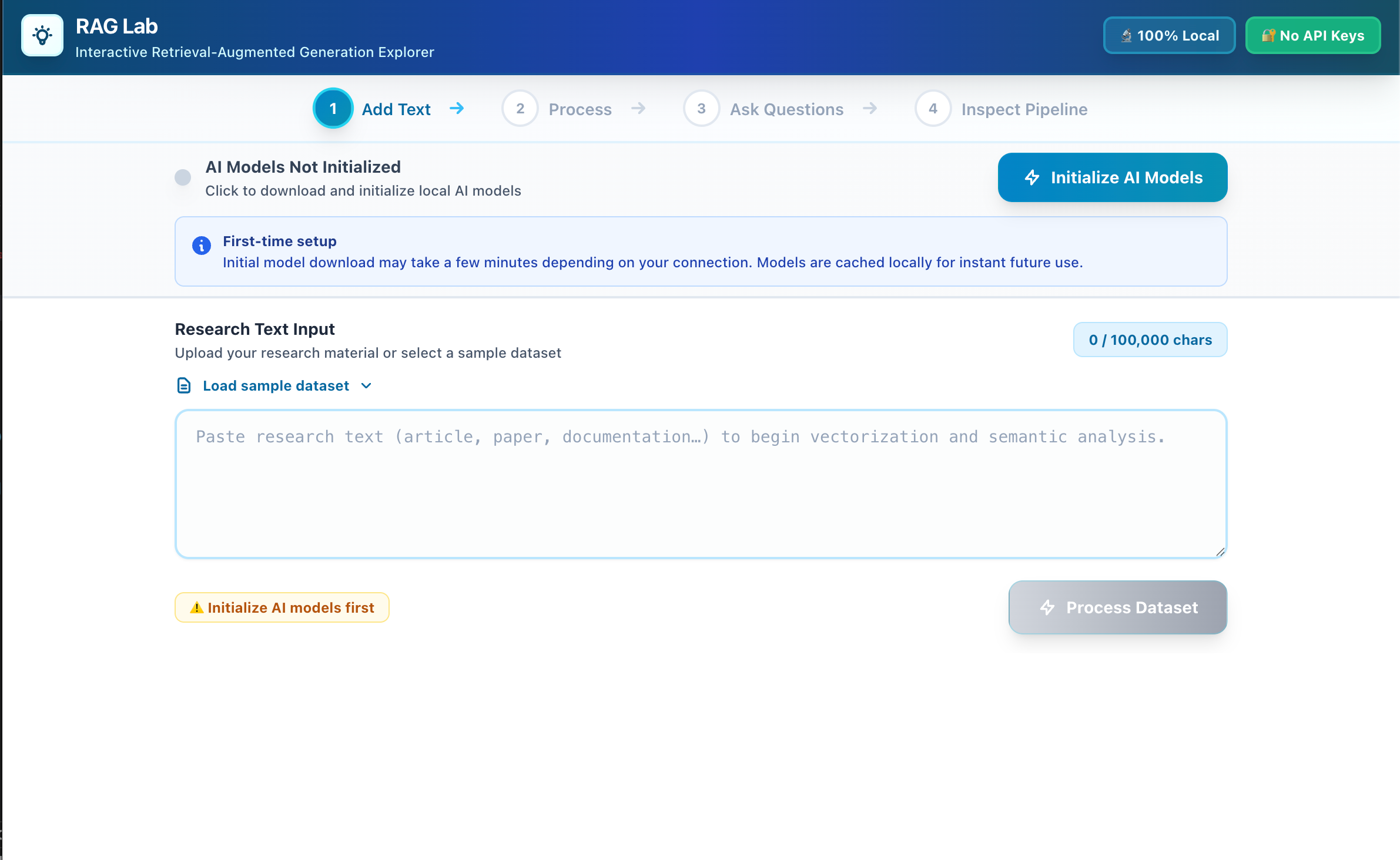Open the Load sample dataset dropdown

click(276, 386)
